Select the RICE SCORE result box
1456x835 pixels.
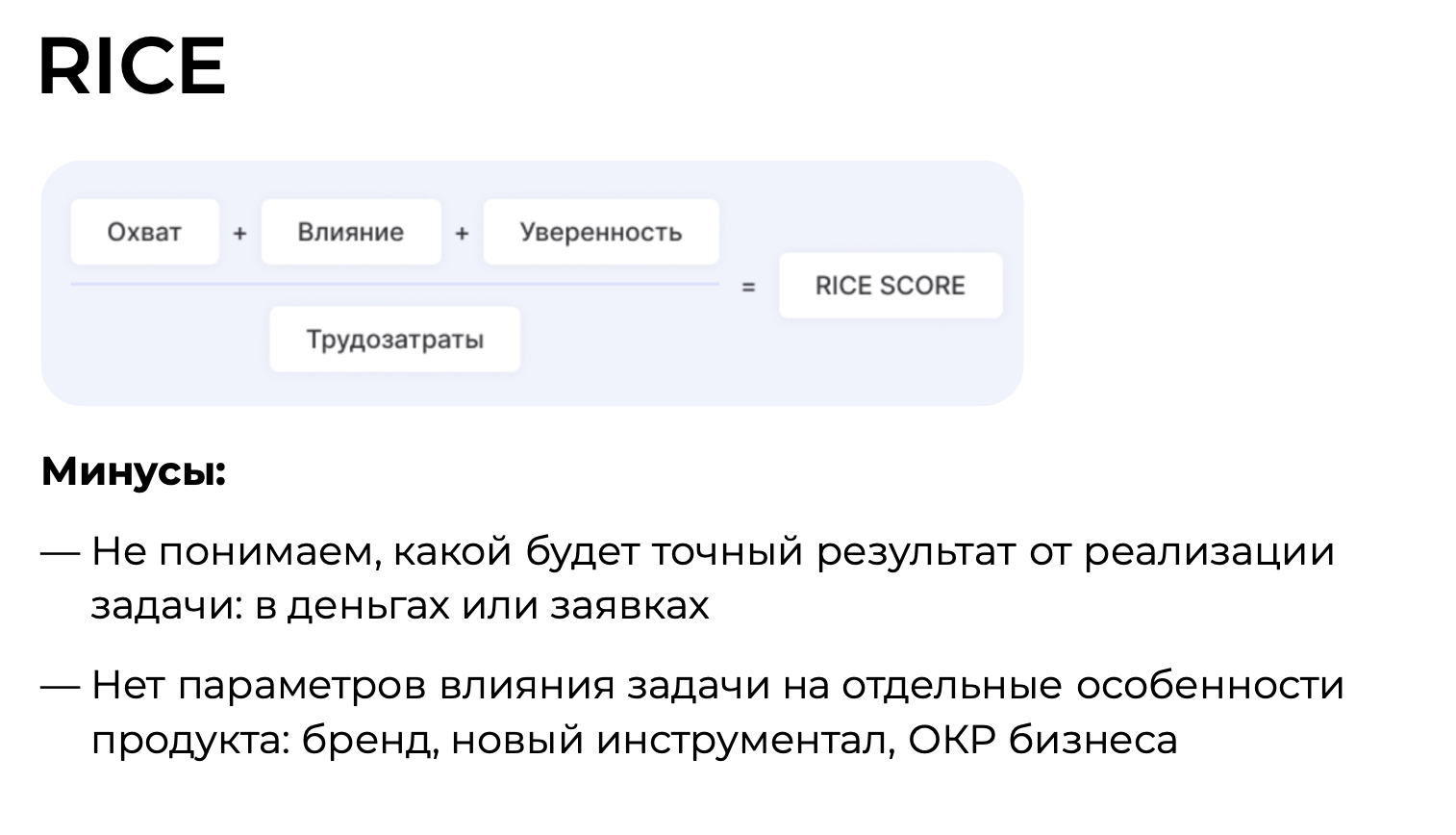pyautogui.click(x=891, y=286)
